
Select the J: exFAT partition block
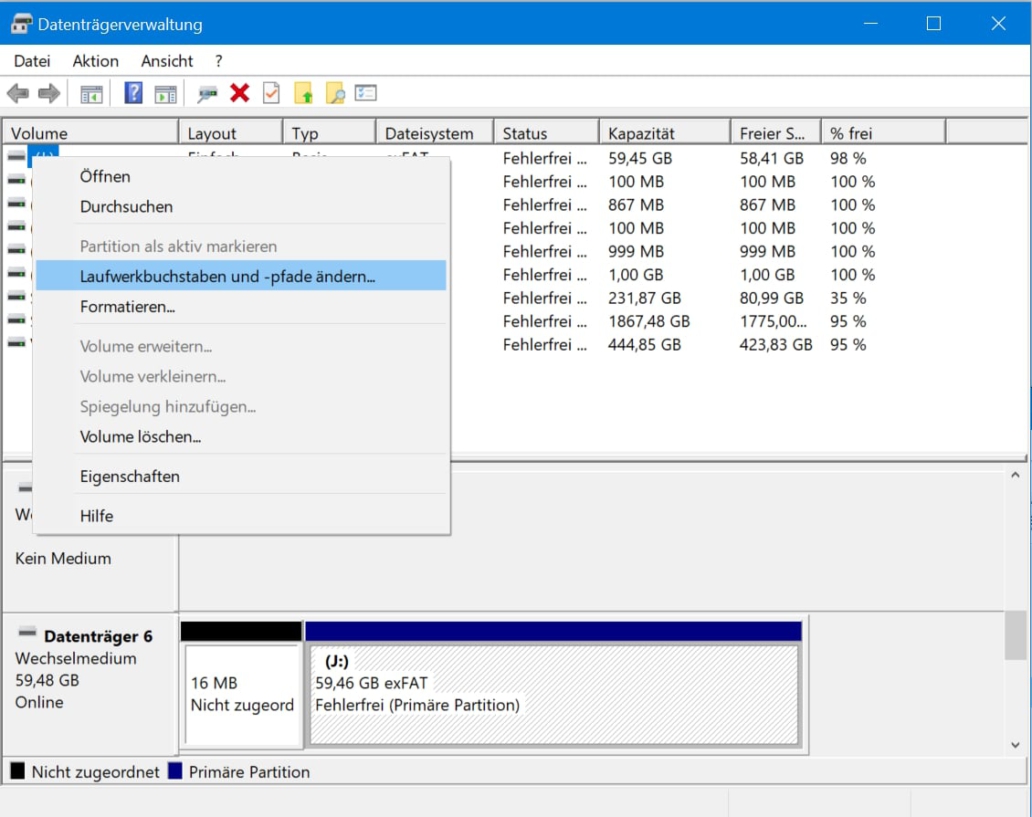coord(553,694)
